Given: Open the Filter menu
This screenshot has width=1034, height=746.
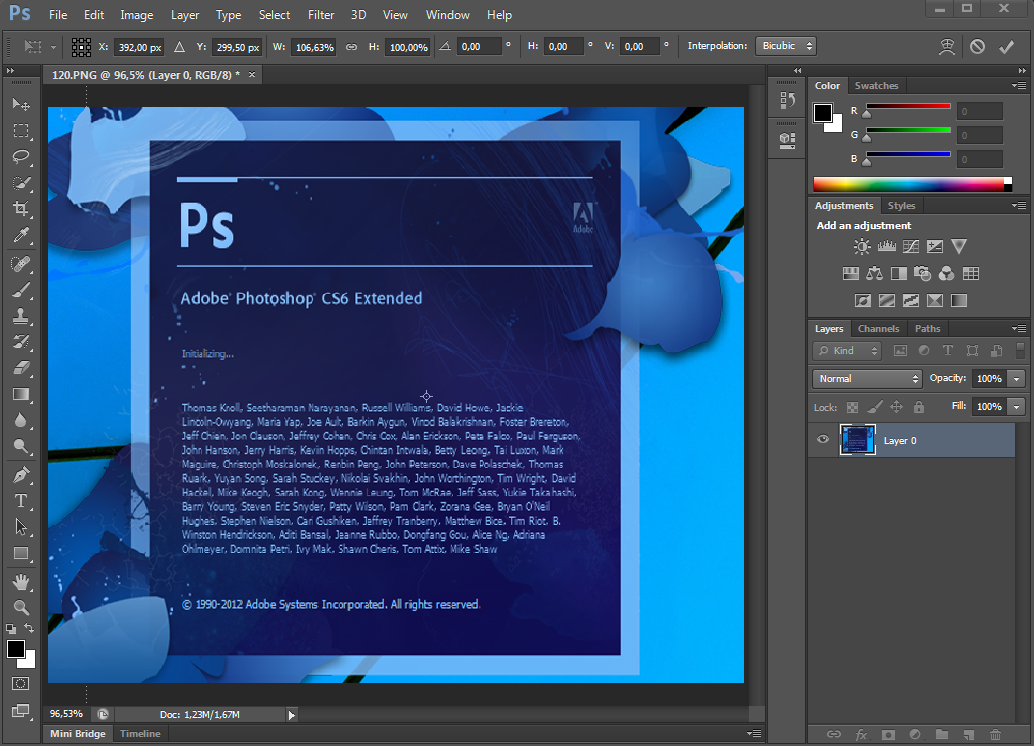Looking at the screenshot, I should point(321,15).
